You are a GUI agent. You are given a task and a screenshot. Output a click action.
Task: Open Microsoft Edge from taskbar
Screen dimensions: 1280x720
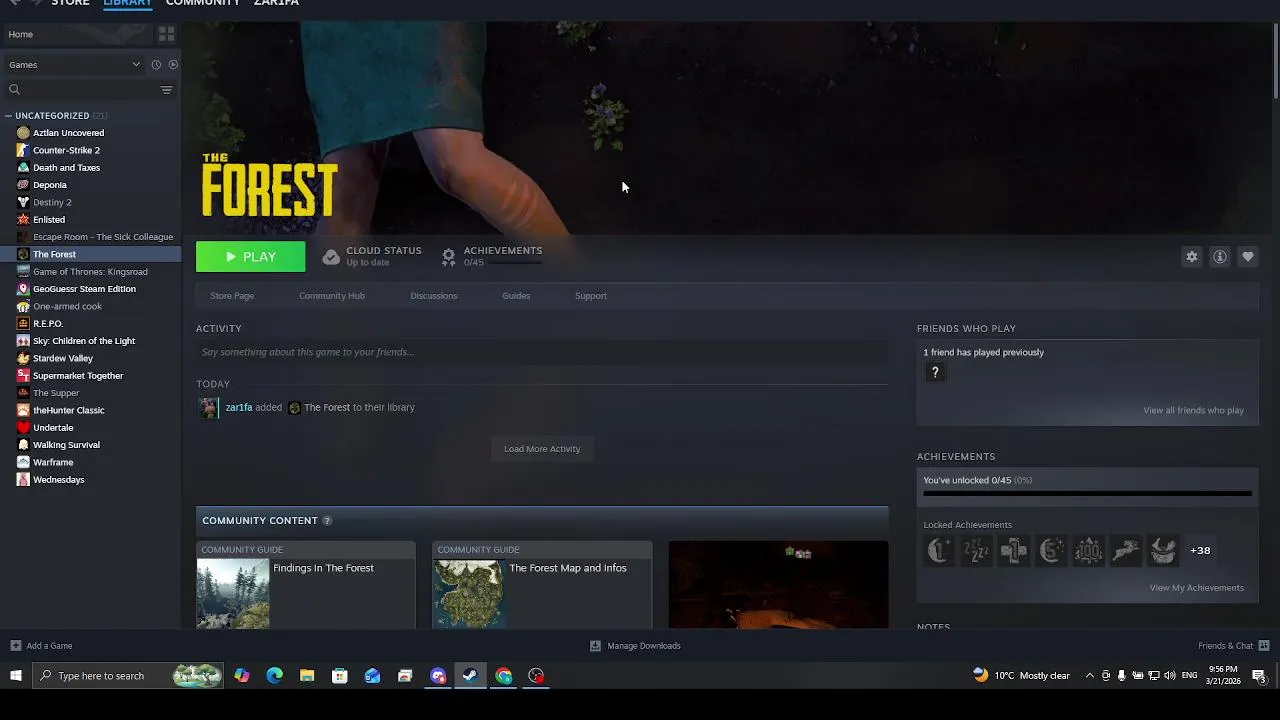click(274, 676)
